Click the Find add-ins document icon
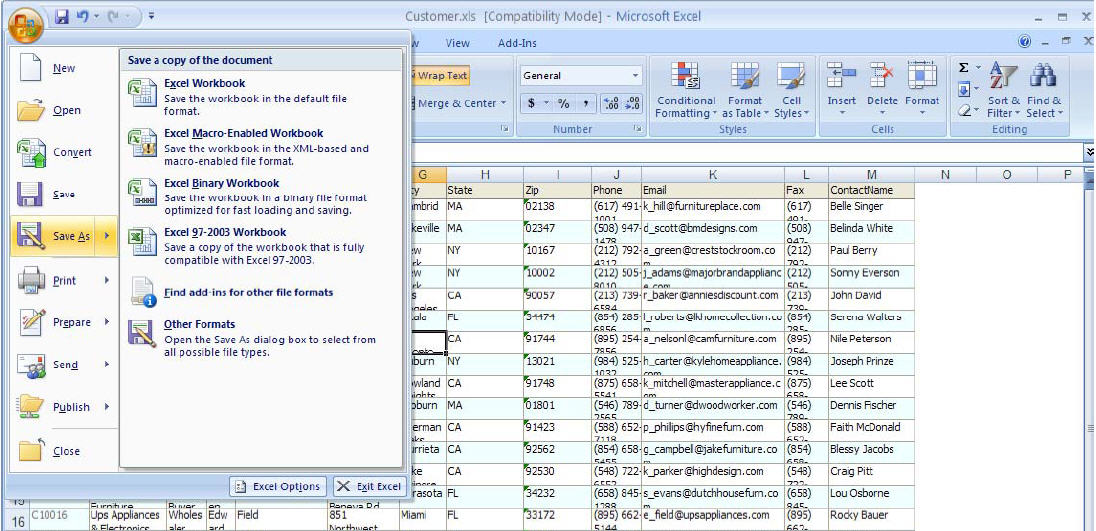1096x531 pixels. (143, 292)
